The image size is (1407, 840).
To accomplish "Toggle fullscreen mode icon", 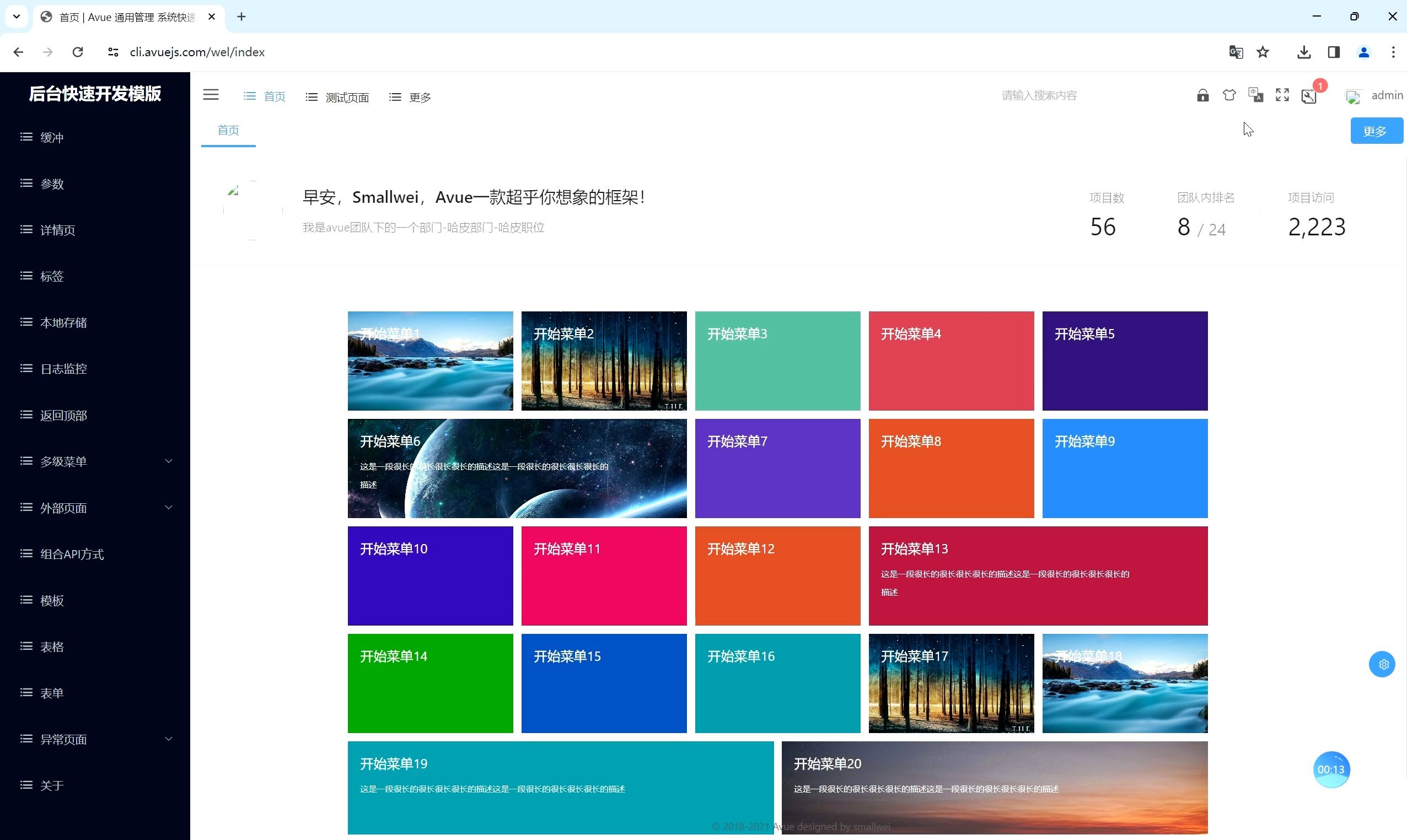I will point(1282,95).
